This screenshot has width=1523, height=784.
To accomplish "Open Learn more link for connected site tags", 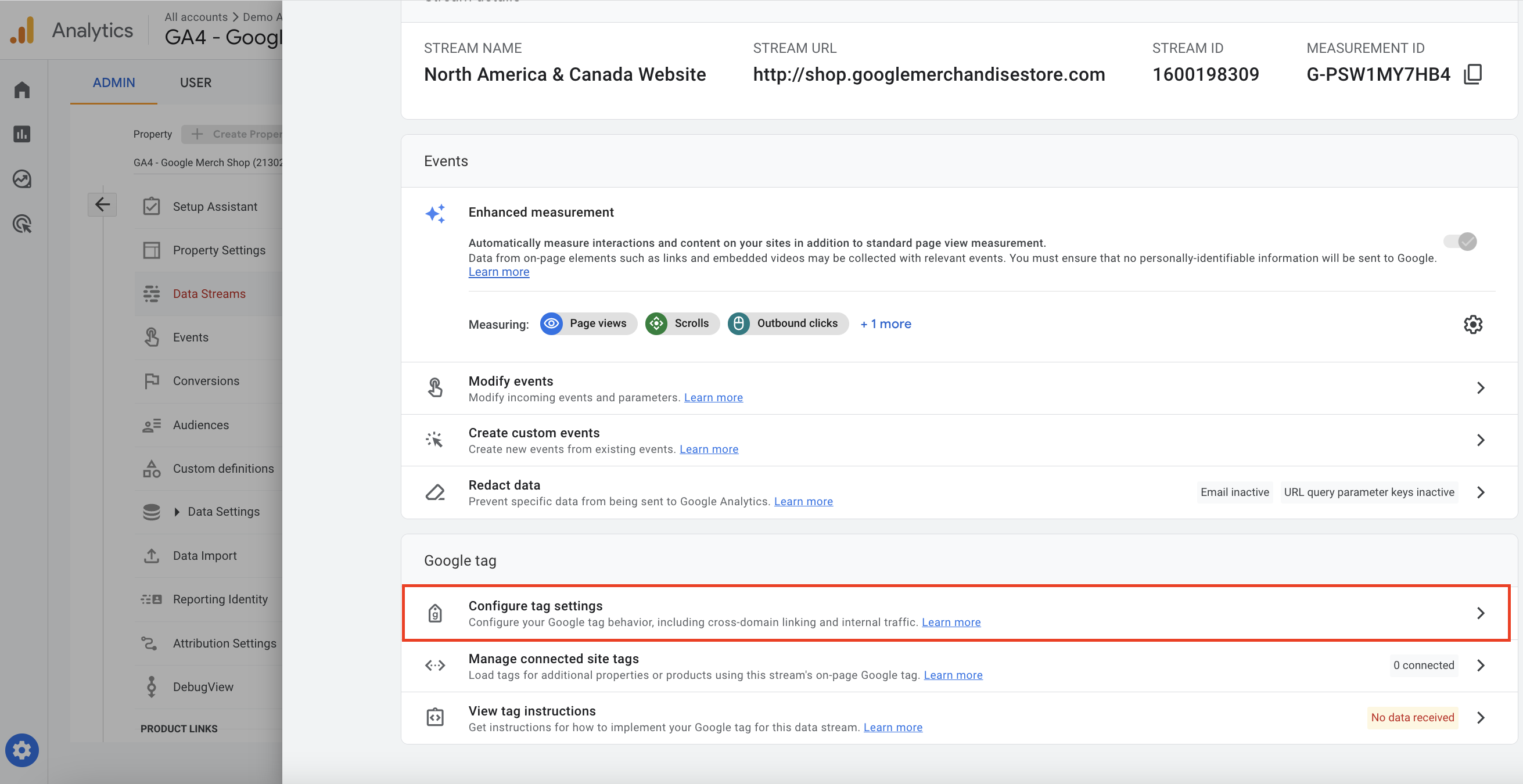I will (953, 675).
